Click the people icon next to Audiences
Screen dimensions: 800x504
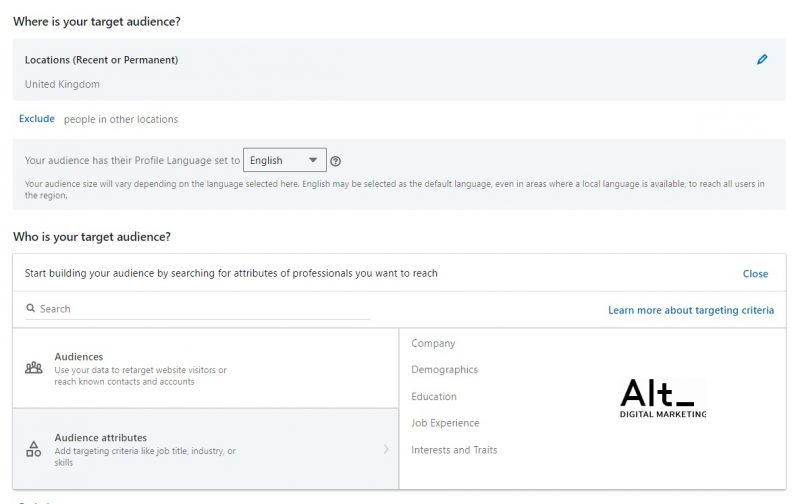pyautogui.click(x=34, y=368)
